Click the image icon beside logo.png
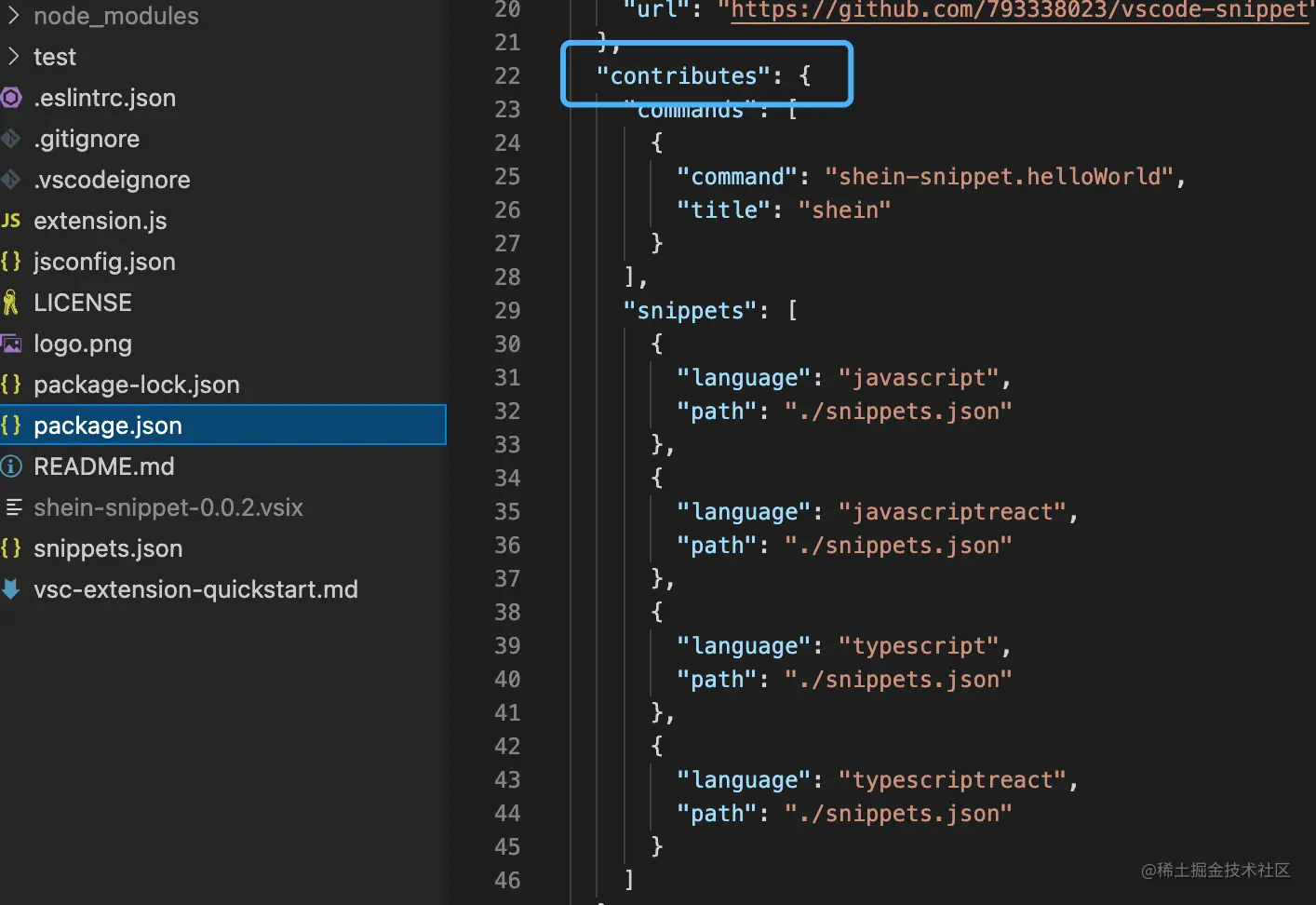Image resolution: width=1316 pixels, height=905 pixels. (x=11, y=344)
